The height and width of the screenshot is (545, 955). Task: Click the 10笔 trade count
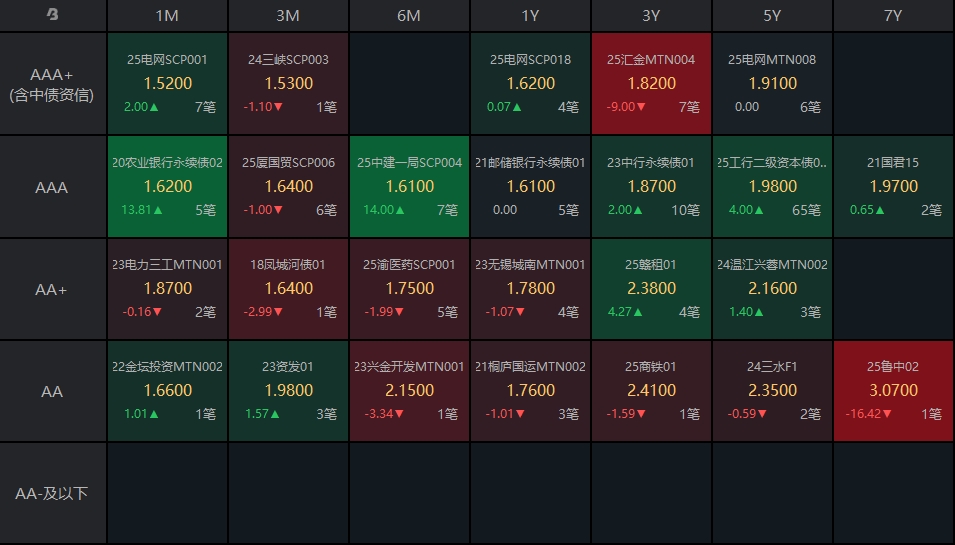[x=686, y=211]
